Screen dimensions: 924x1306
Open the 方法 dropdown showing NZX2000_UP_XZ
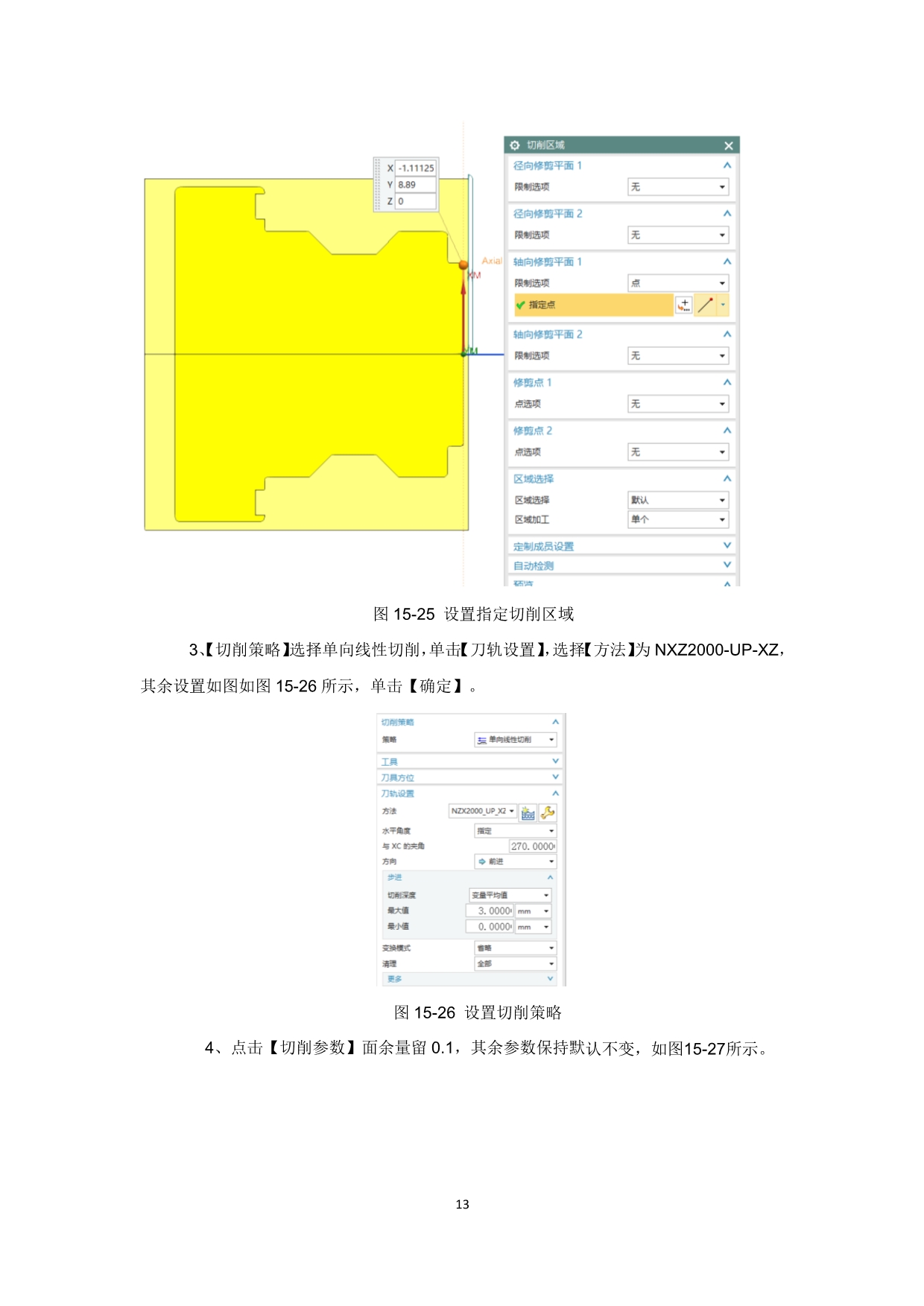pyautogui.click(x=483, y=811)
